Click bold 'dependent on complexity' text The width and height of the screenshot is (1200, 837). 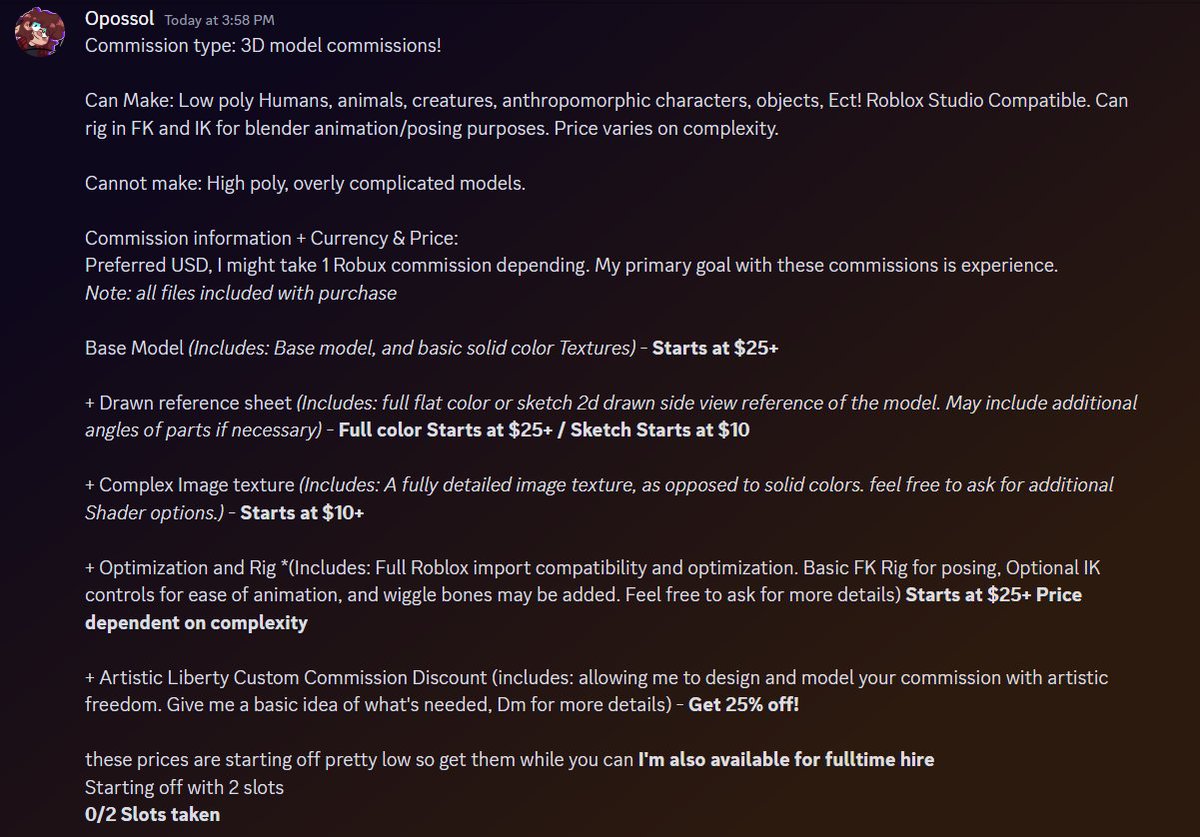[x=196, y=623]
